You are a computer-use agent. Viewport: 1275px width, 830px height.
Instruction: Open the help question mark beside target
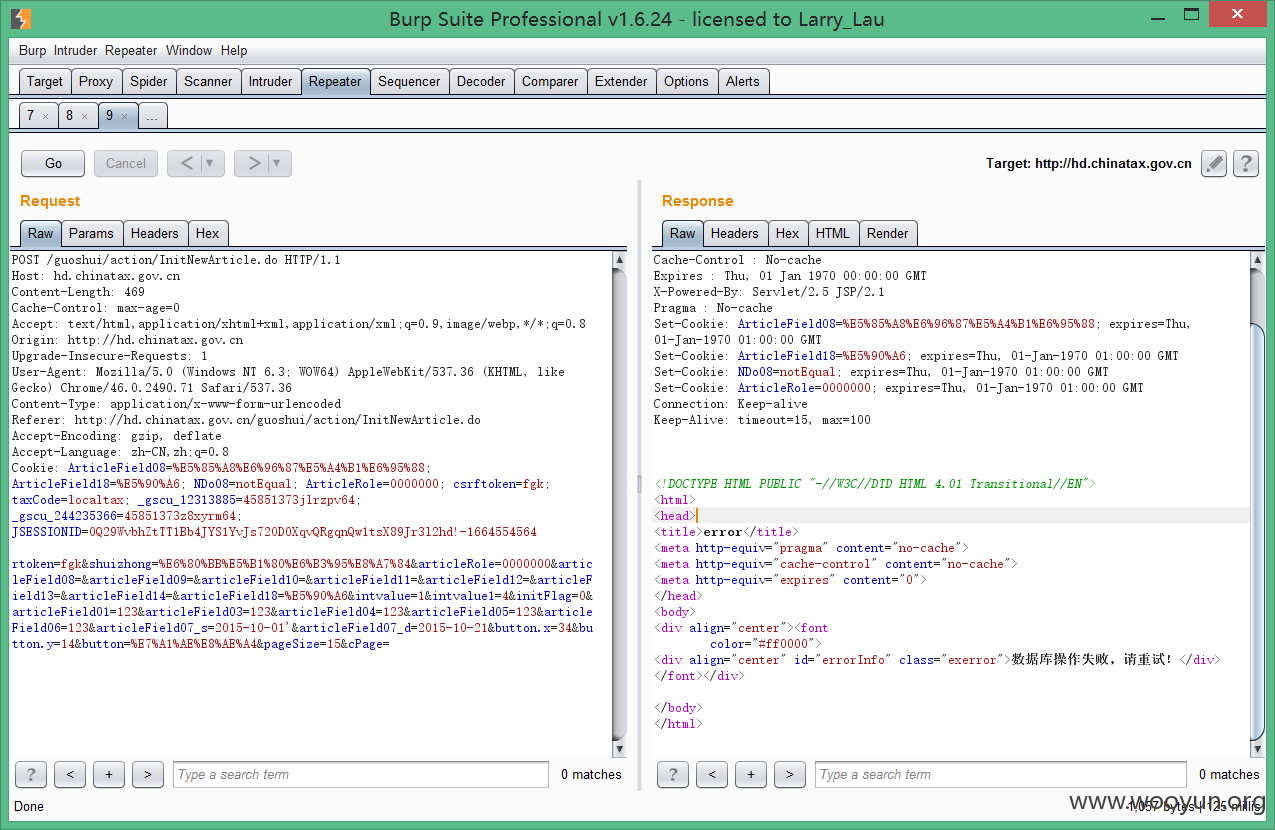tap(1245, 163)
